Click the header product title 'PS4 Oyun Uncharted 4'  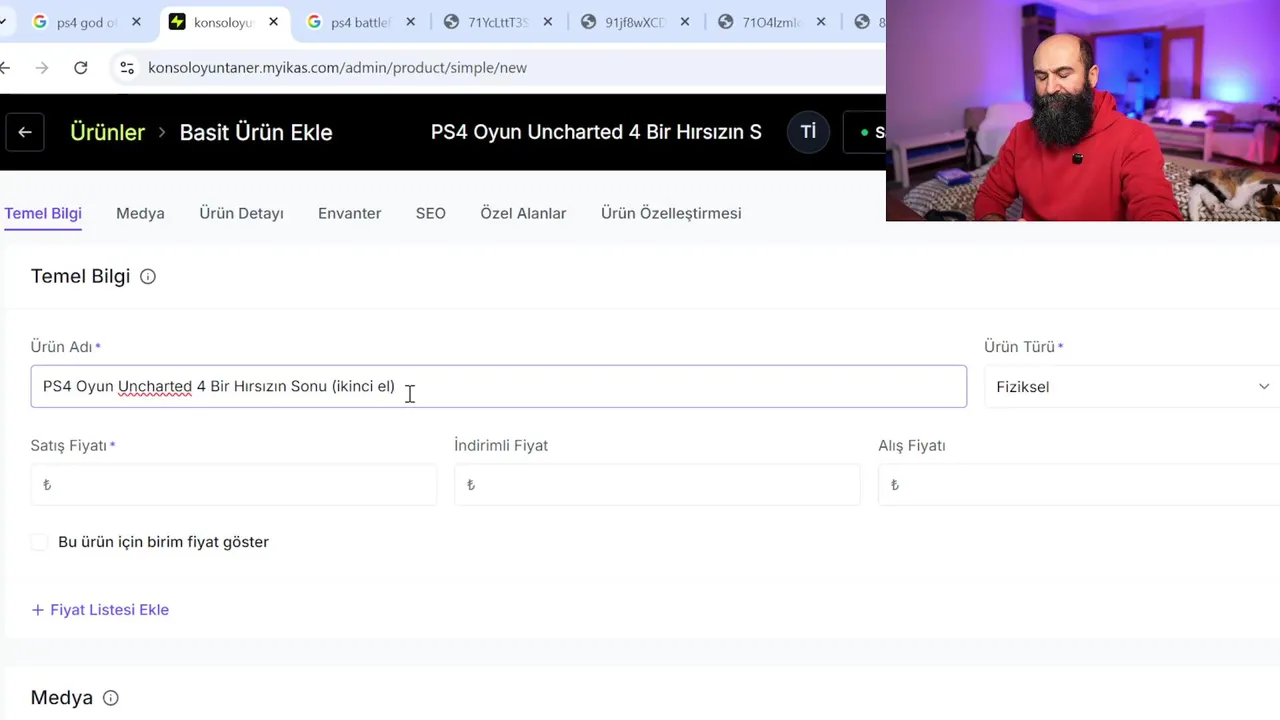596,132
